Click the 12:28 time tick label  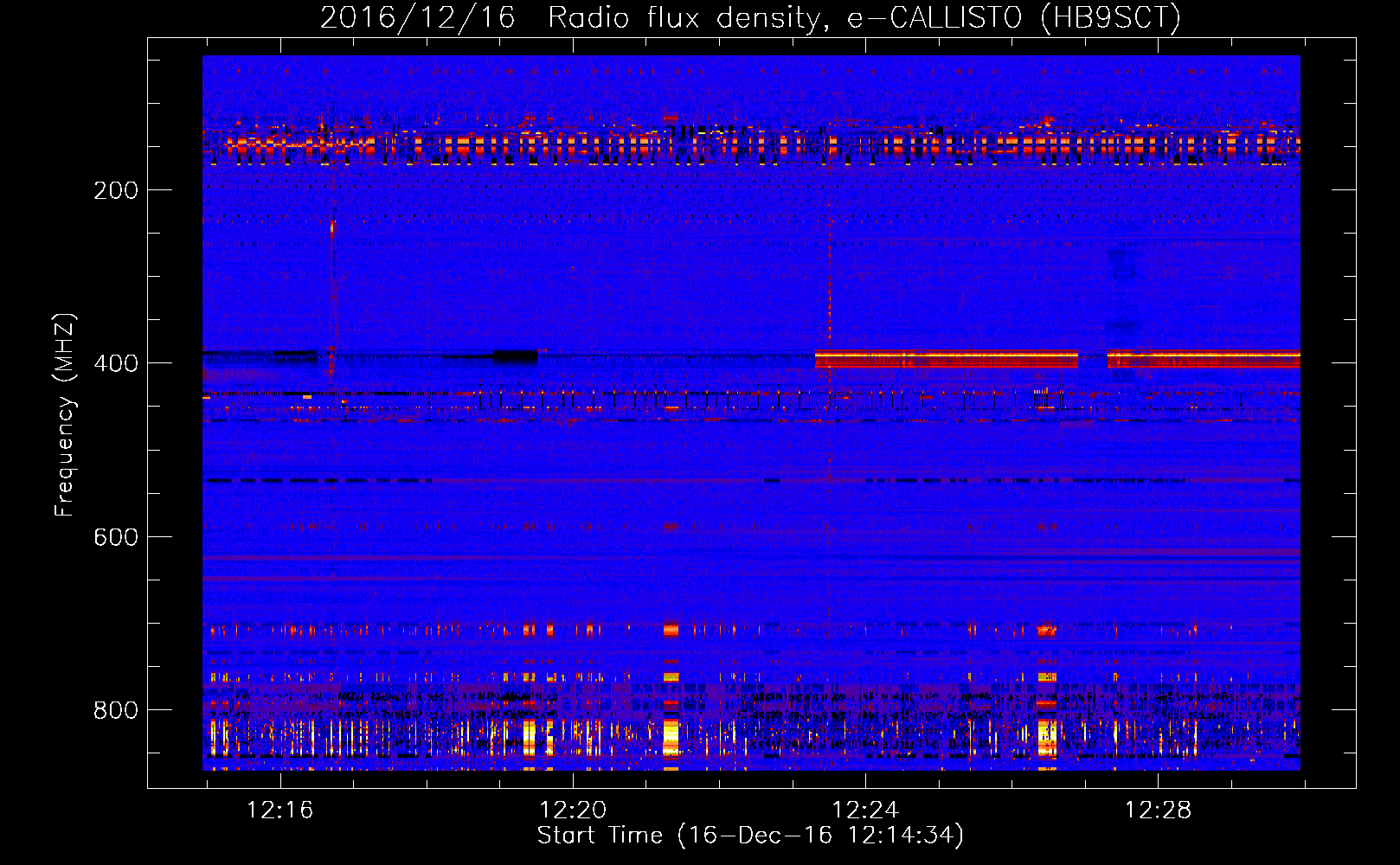[1157, 811]
